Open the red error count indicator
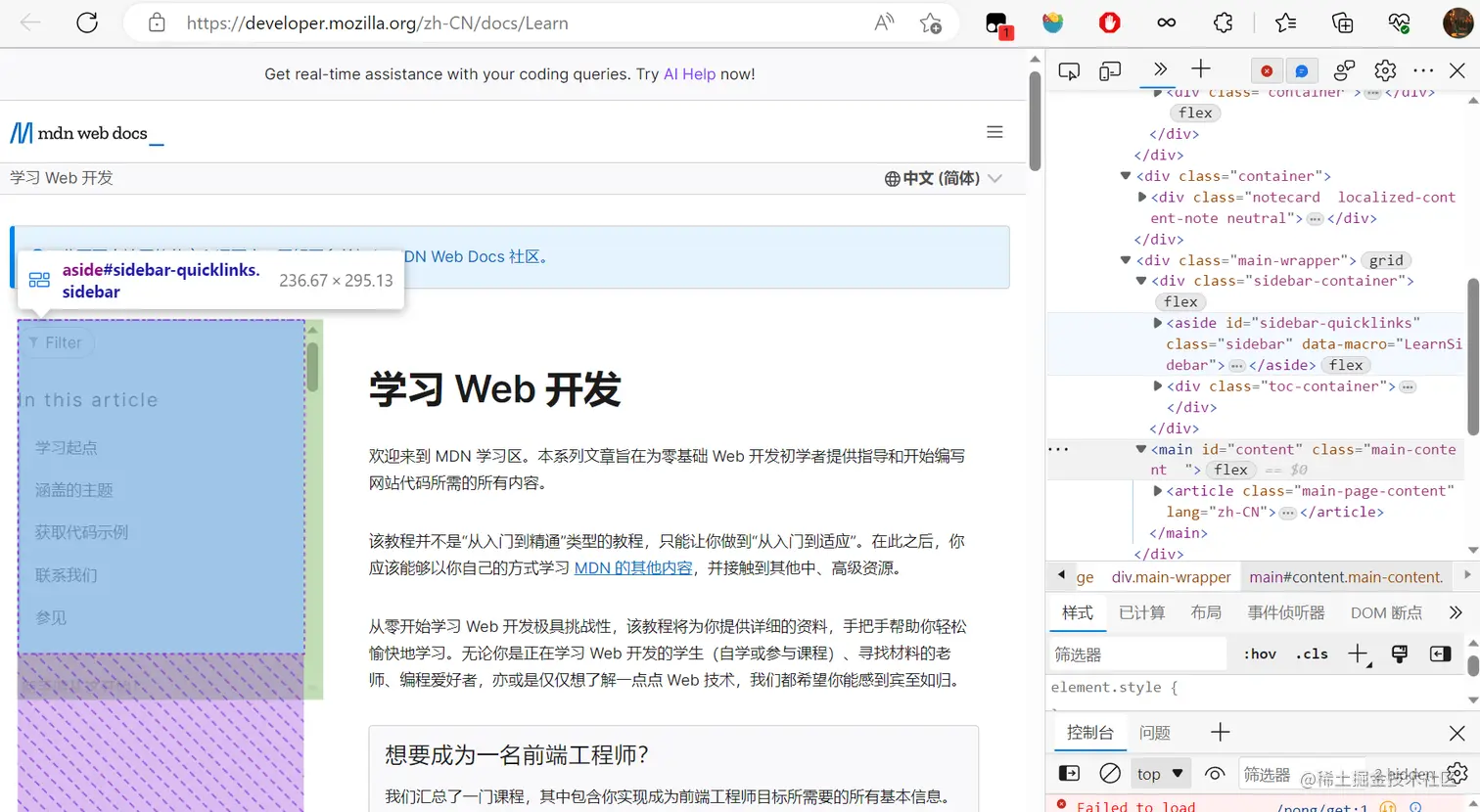The width and height of the screenshot is (1480, 812). click(x=1267, y=70)
